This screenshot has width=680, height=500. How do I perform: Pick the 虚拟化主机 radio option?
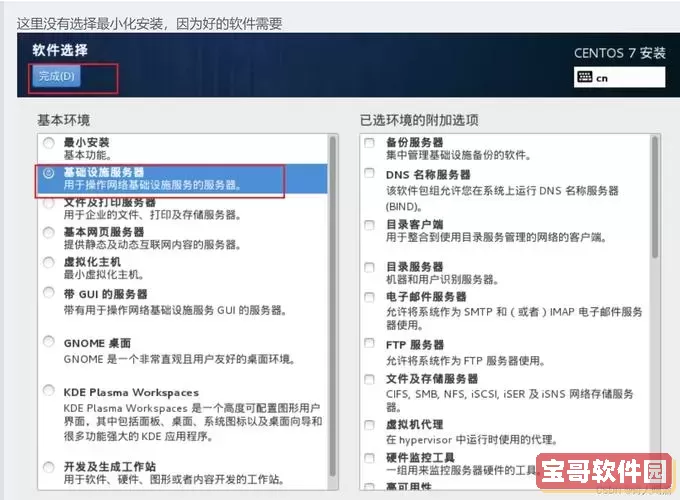tap(49, 263)
